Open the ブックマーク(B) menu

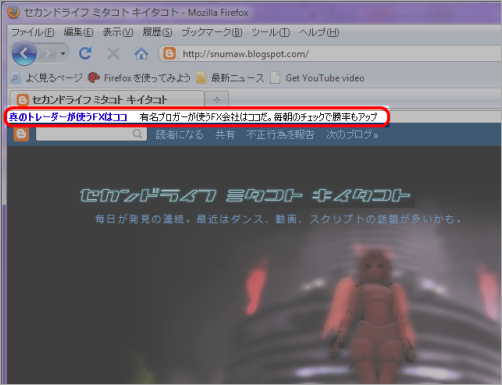tap(212, 32)
